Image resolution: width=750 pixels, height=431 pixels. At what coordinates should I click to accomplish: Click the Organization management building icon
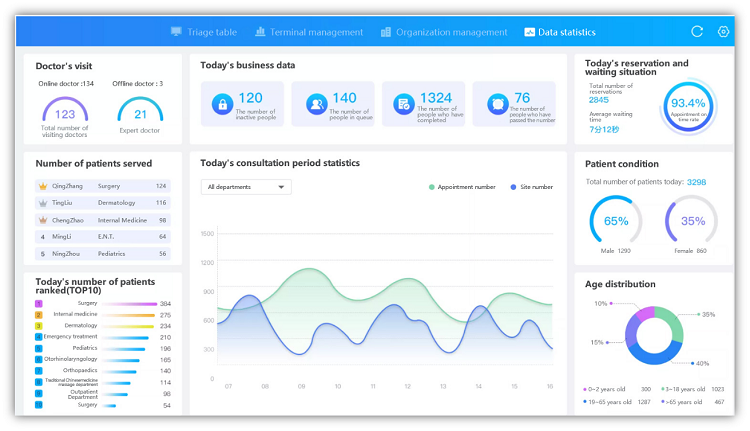click(386, 32)
